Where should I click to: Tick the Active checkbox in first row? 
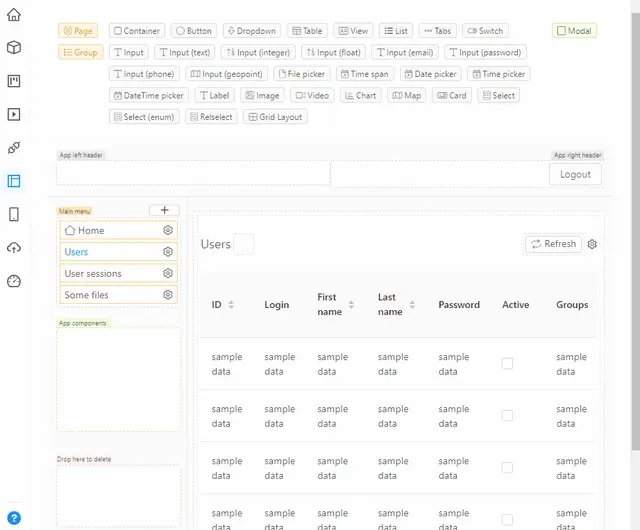(507, 364)
